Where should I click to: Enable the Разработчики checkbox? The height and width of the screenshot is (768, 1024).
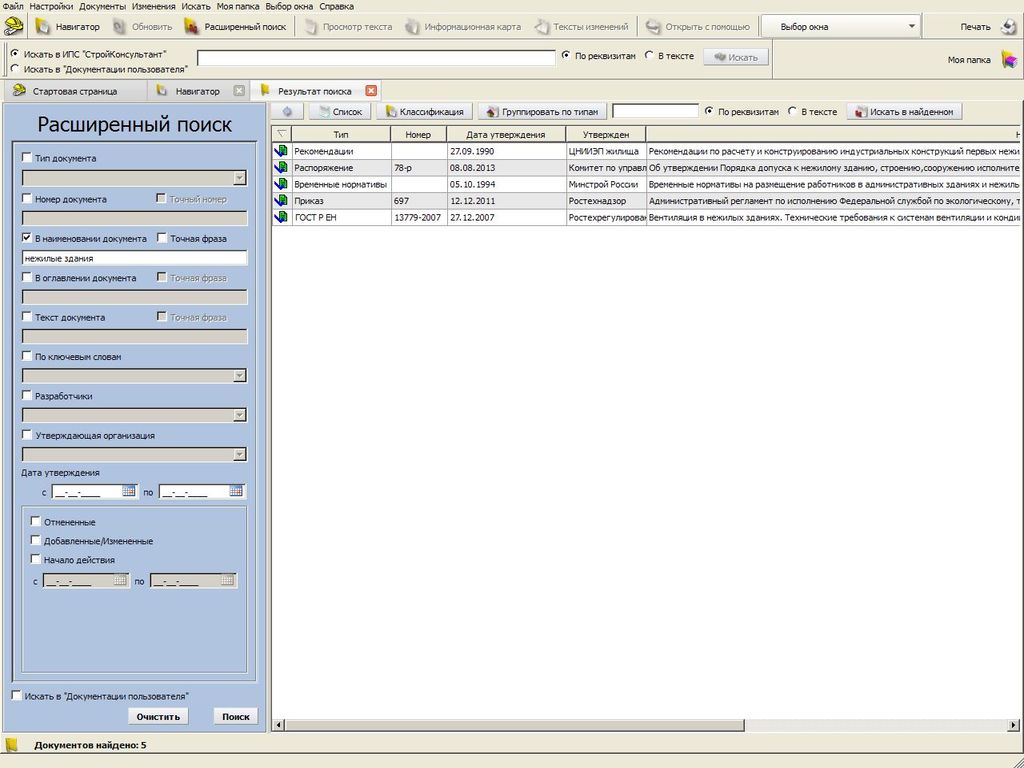27,395
